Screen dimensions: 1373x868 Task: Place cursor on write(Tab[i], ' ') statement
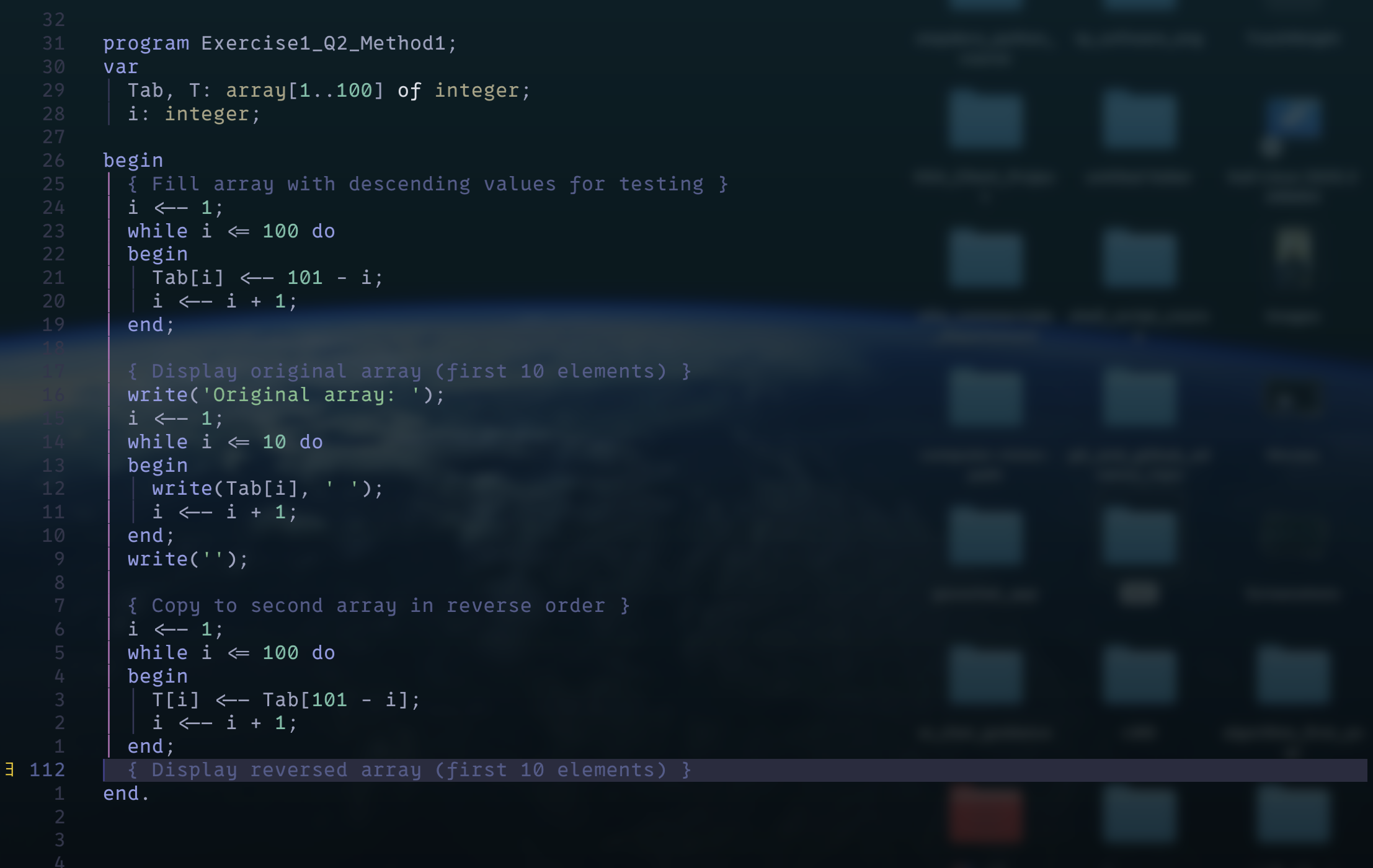click(x=267, y=489)
